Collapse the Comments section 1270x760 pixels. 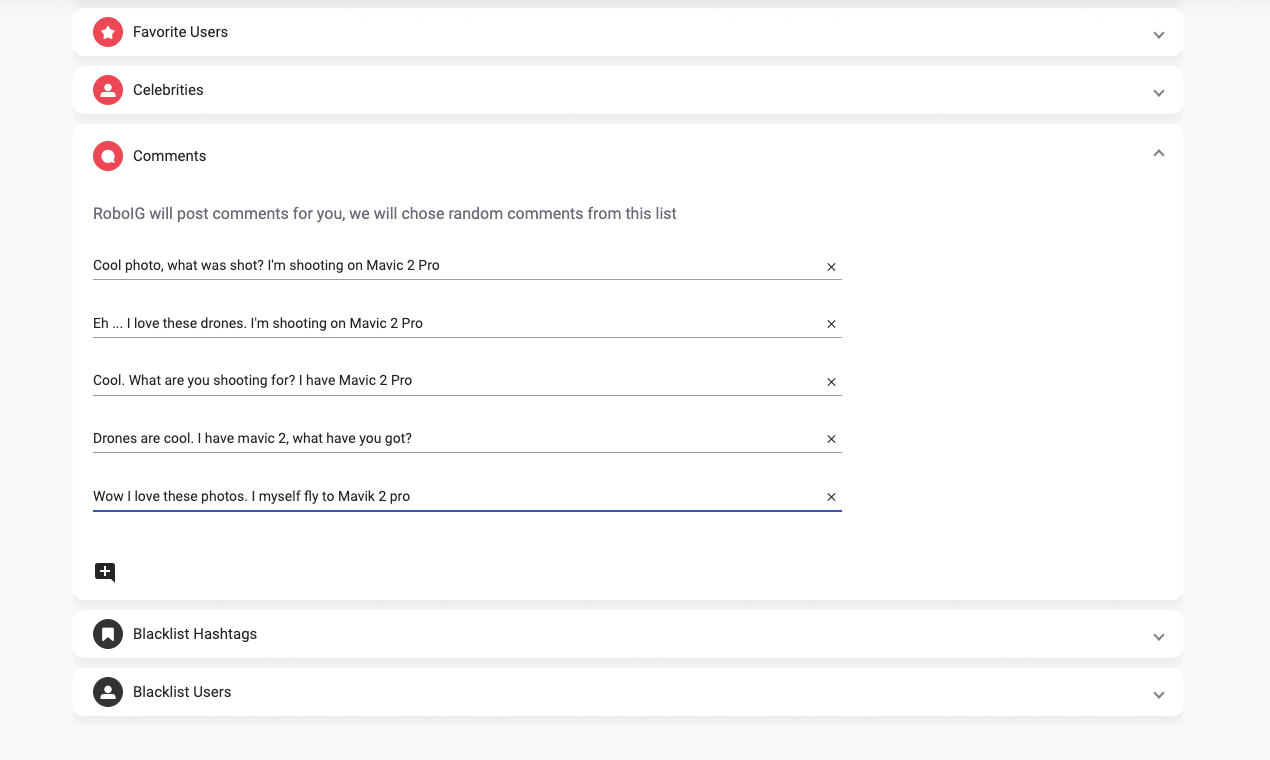(x=1159, y=154)
